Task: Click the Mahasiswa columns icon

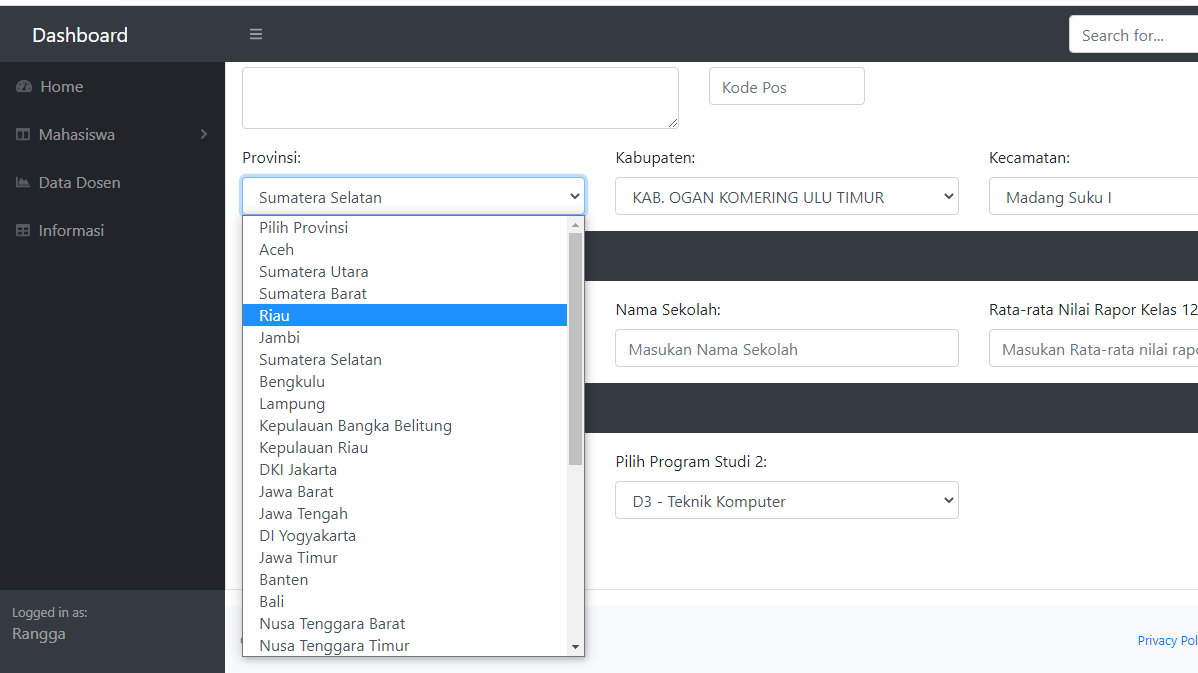Action: tap(22, 134)
